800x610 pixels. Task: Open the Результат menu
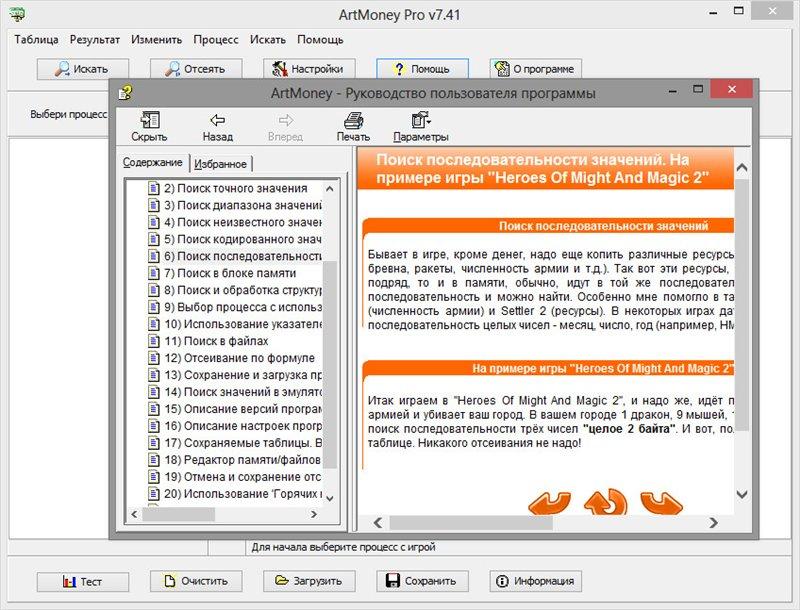tap(95, 40)
